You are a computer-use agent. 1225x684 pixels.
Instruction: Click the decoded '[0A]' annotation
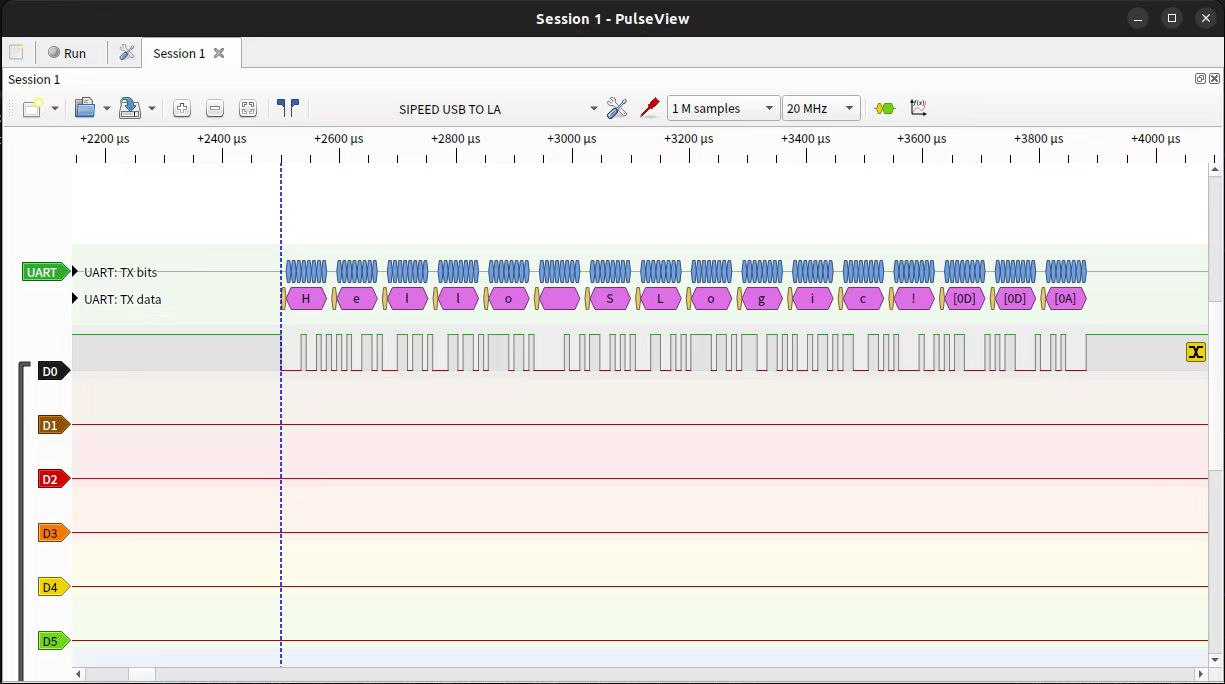(x=1066, y=298)
